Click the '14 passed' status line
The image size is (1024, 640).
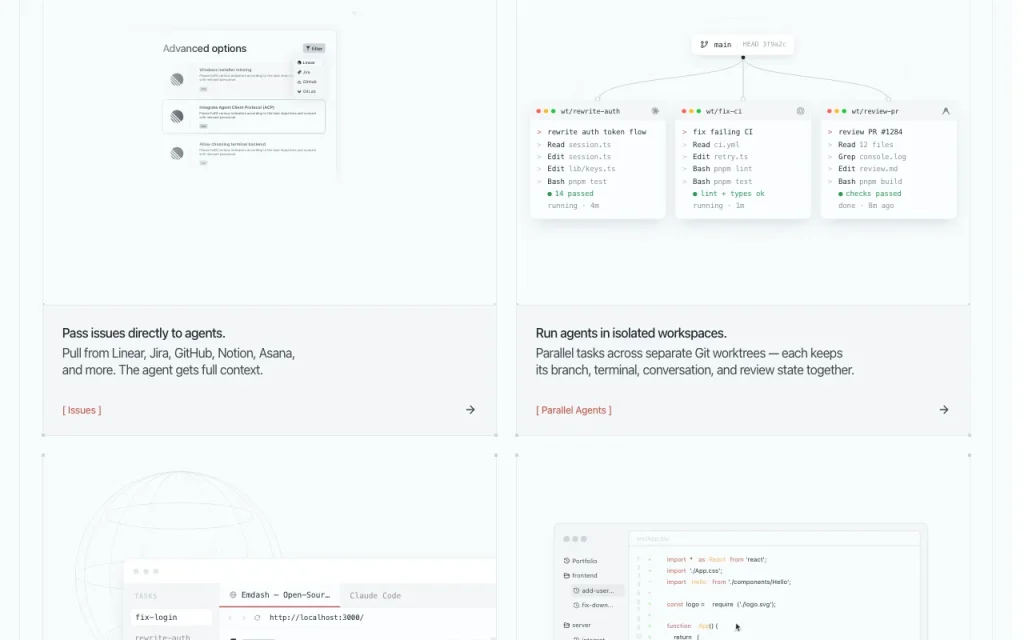[x=571, y=193]
